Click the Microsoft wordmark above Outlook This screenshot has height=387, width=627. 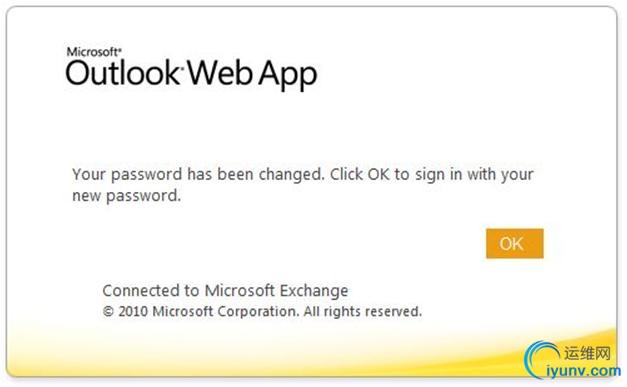coord(94,52)
